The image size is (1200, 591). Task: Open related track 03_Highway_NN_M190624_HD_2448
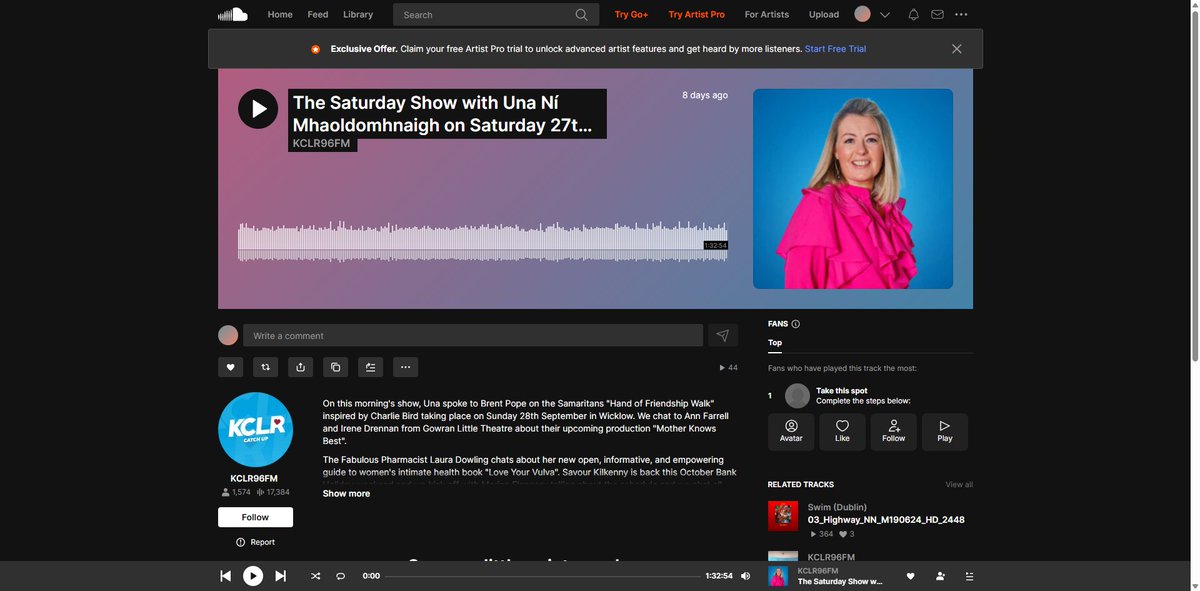886,520
